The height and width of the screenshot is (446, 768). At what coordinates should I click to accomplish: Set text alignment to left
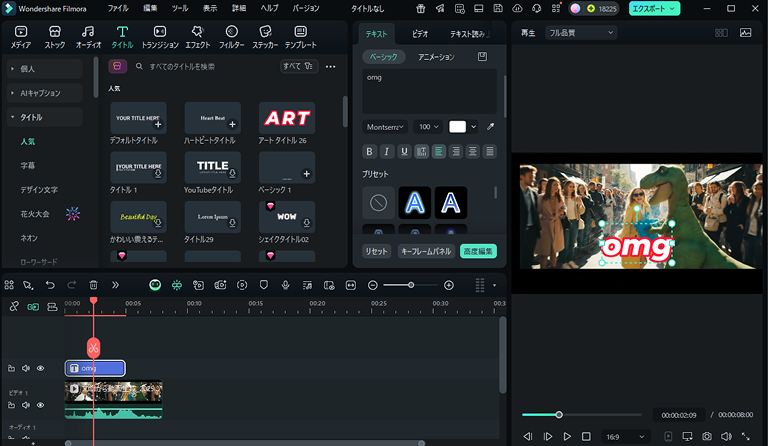point(438,151)
